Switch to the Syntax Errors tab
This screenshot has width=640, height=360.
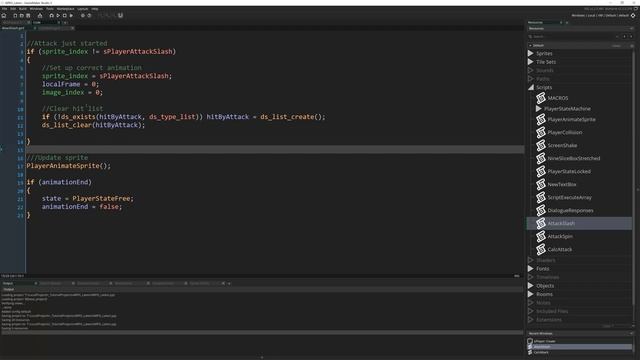coord(206,283)
